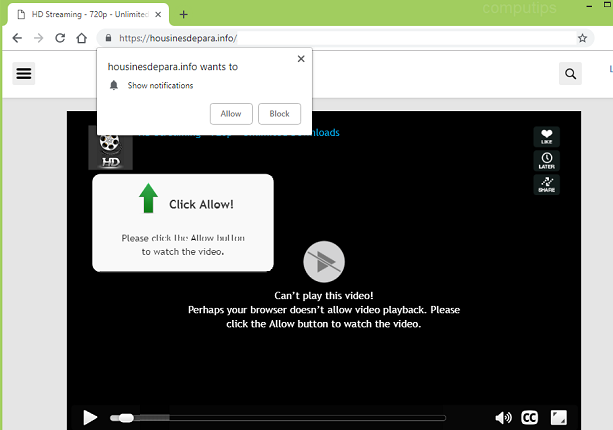Open a new browser tab
Viewport: 613px width, 430px height.
pos(183,14)
